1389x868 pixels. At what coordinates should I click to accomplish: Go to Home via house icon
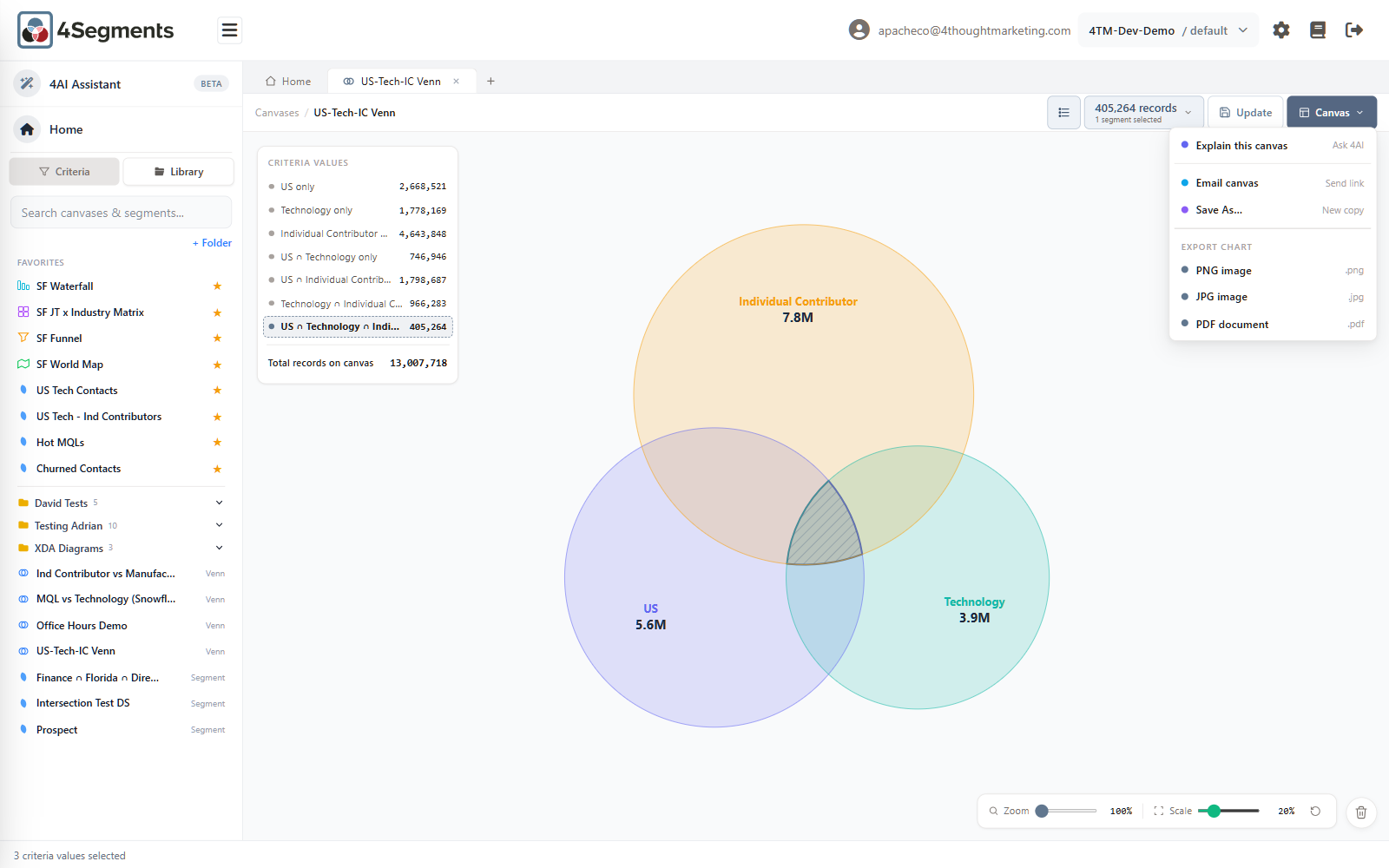(x=27, y=129)
